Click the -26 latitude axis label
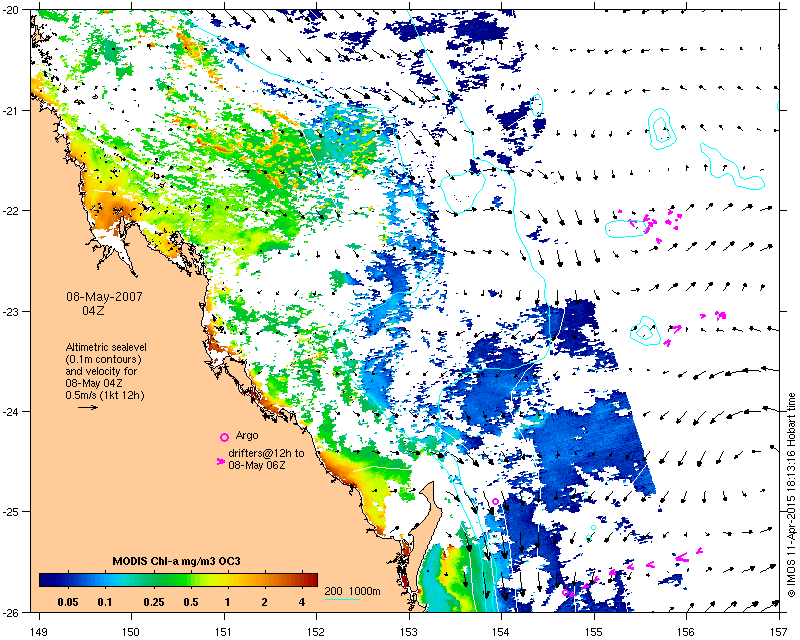Image resolution: width=800 pixels, height=640 pixels. click(11, 612)
